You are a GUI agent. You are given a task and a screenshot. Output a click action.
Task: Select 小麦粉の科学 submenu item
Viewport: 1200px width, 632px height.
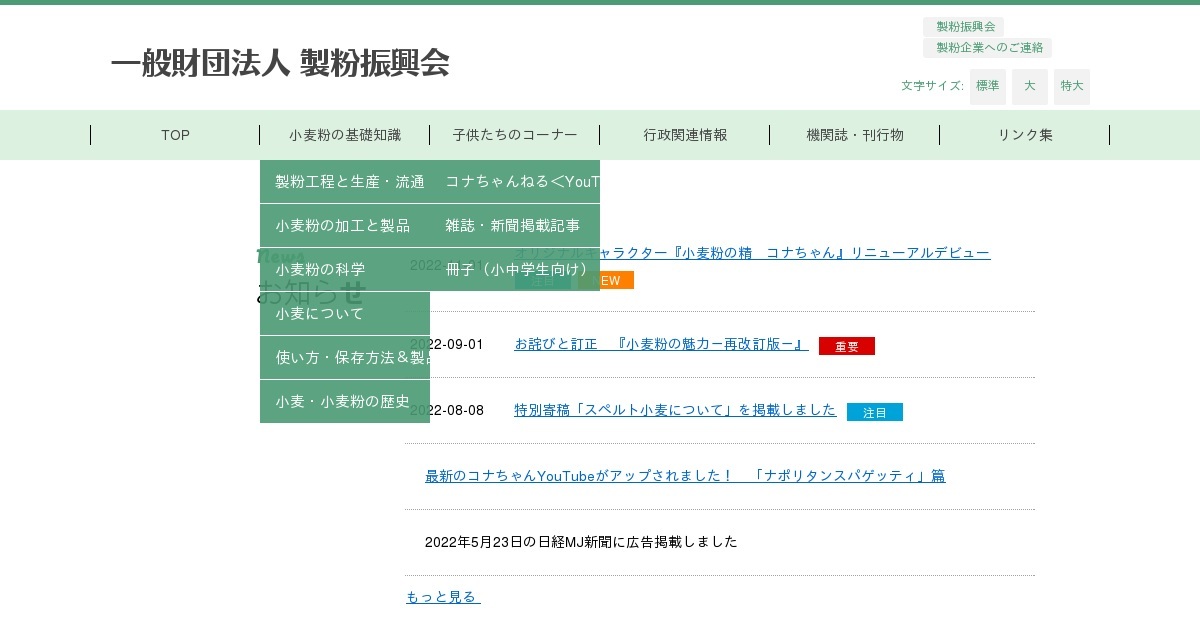pyautogui.click(x=345, y=270)
